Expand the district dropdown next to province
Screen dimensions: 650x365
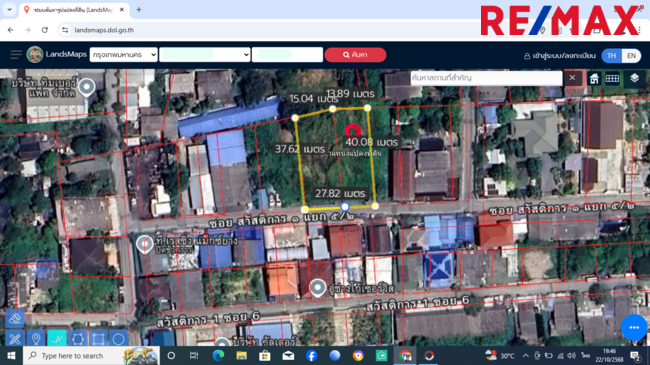[x=205, y=55]
